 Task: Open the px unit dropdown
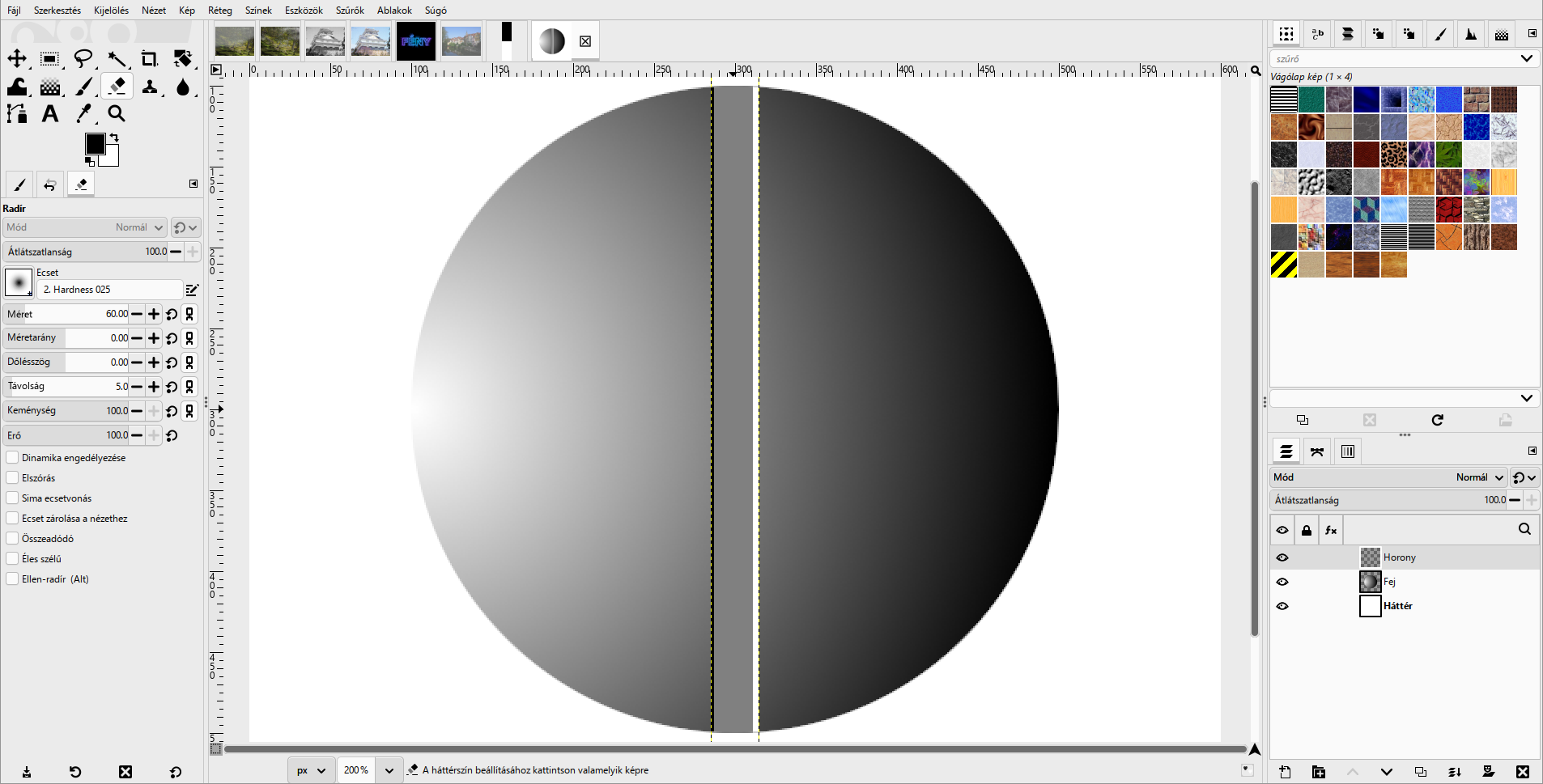(311, 770)
